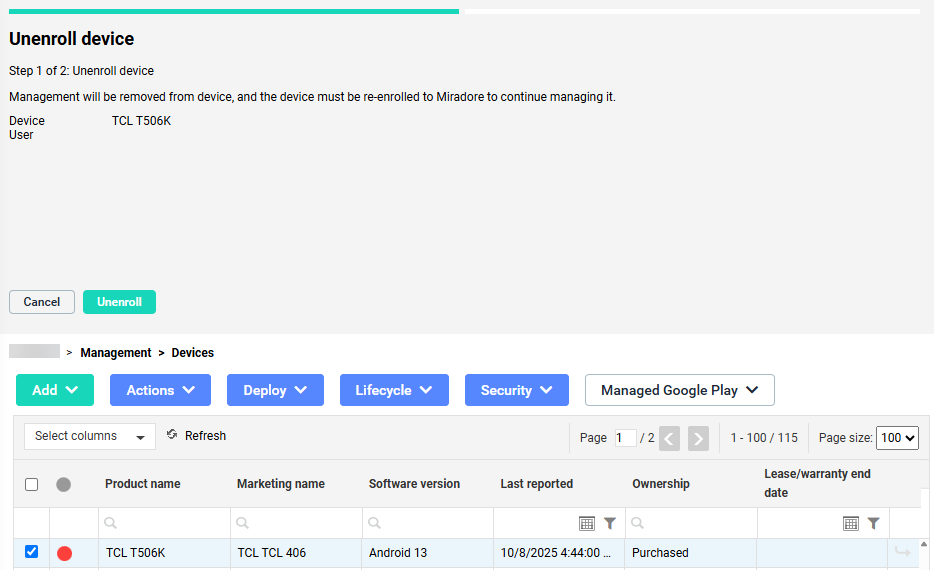Viewport: 934px width, 570px height.
Task: Click the Refresh icon in the grid toolbar
Action: coord(172,435)
